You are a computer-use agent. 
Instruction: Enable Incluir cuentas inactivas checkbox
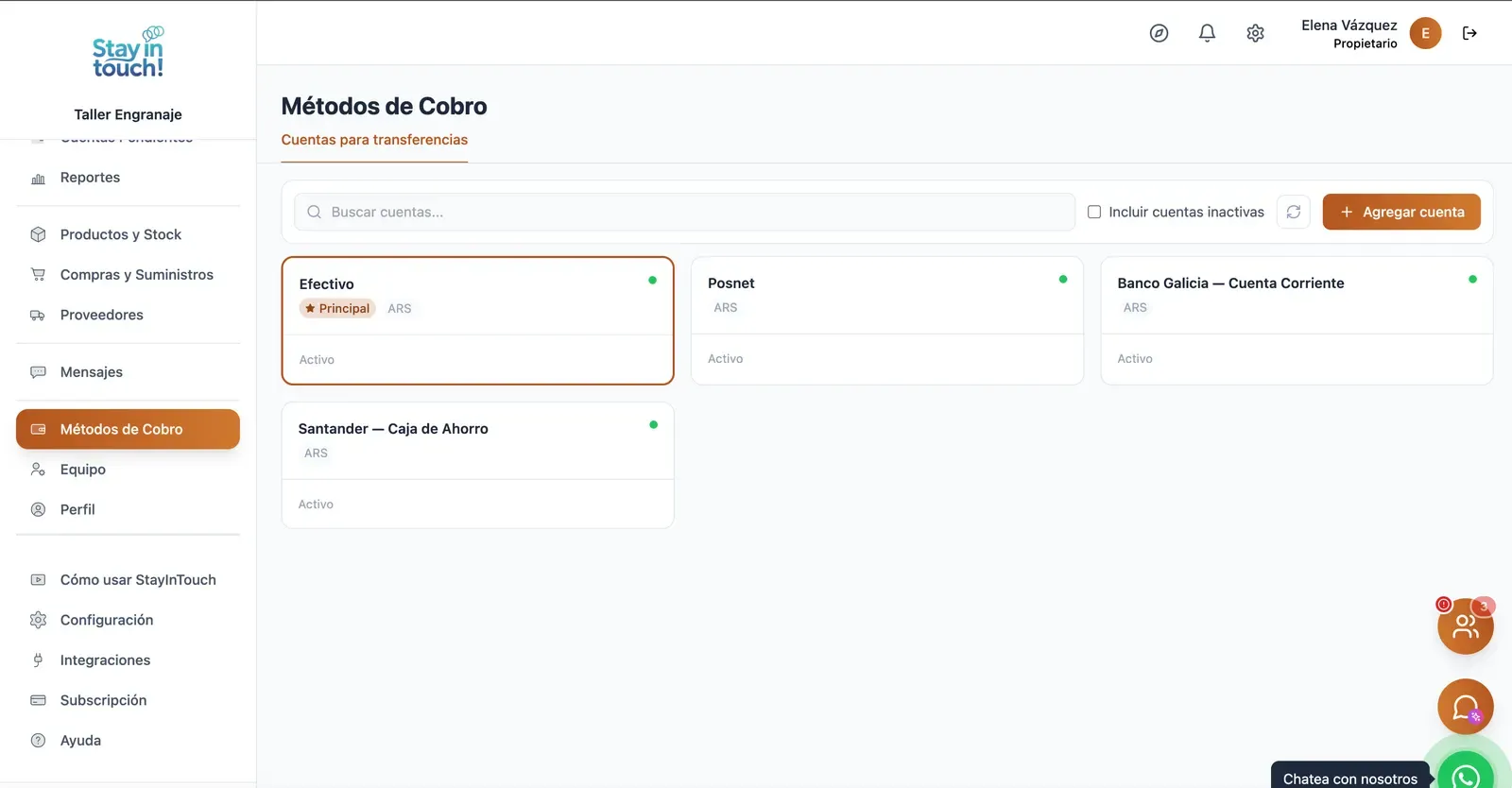(x=1094, y=212)
